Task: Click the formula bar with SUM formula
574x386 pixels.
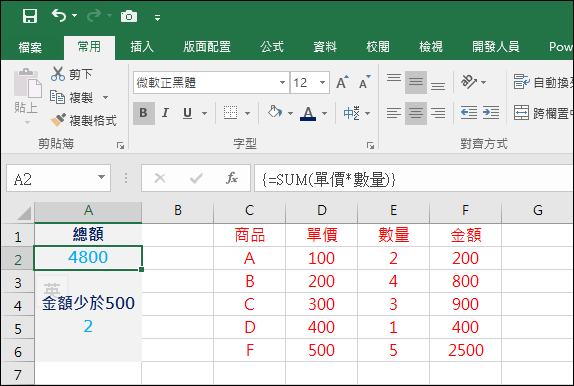Action: click(x=414, y=179)
